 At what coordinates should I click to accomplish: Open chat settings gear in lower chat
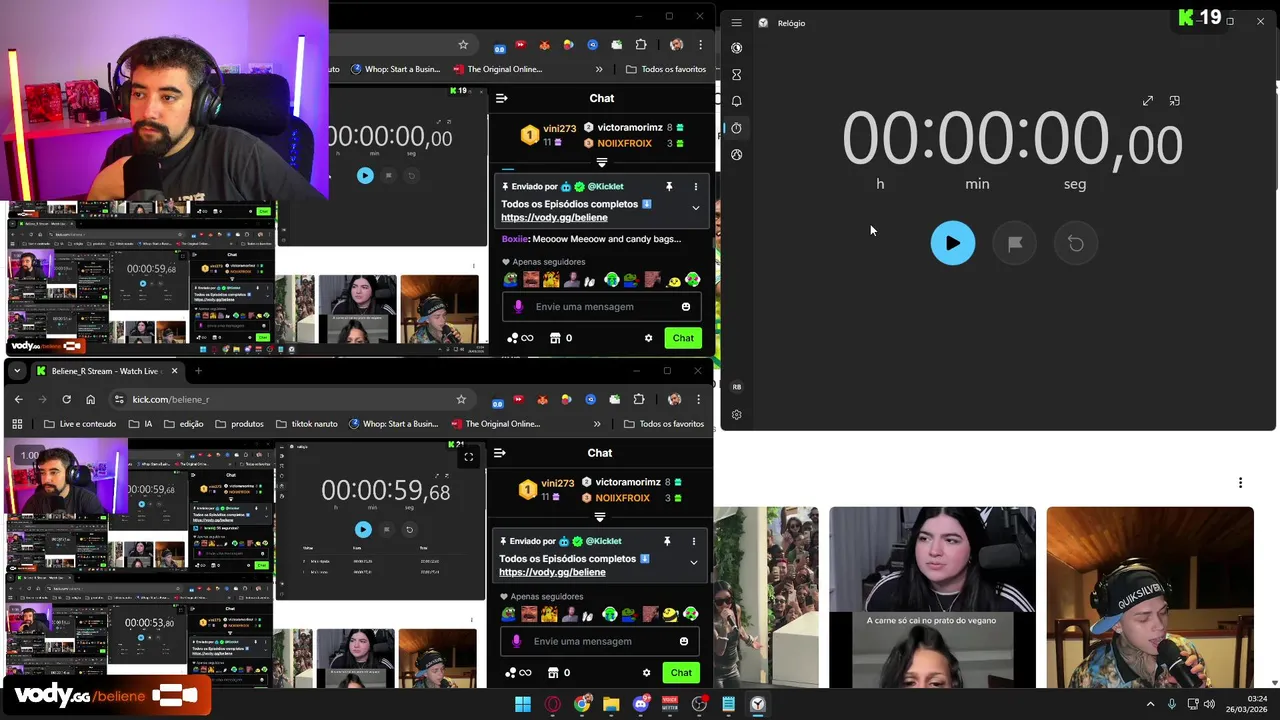coord(646,673)
